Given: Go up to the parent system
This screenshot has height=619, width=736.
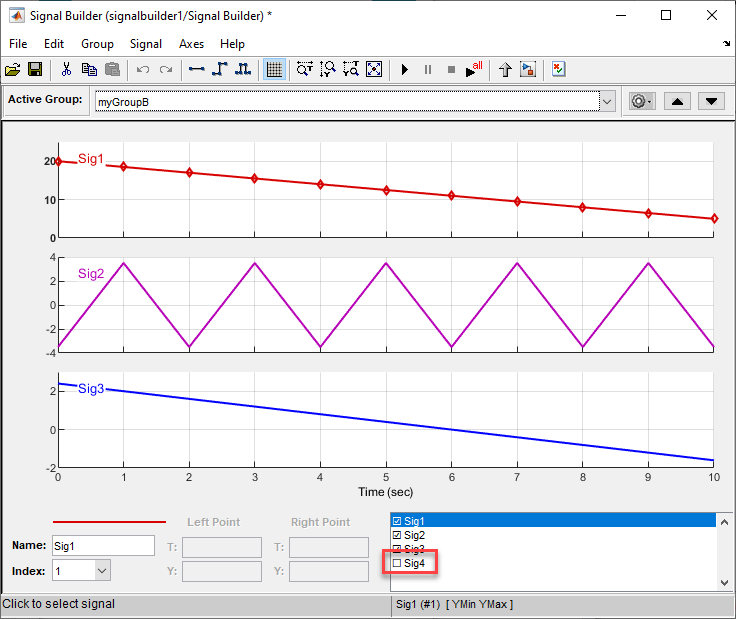Looking at the screenshot, I should pos(505,70).
